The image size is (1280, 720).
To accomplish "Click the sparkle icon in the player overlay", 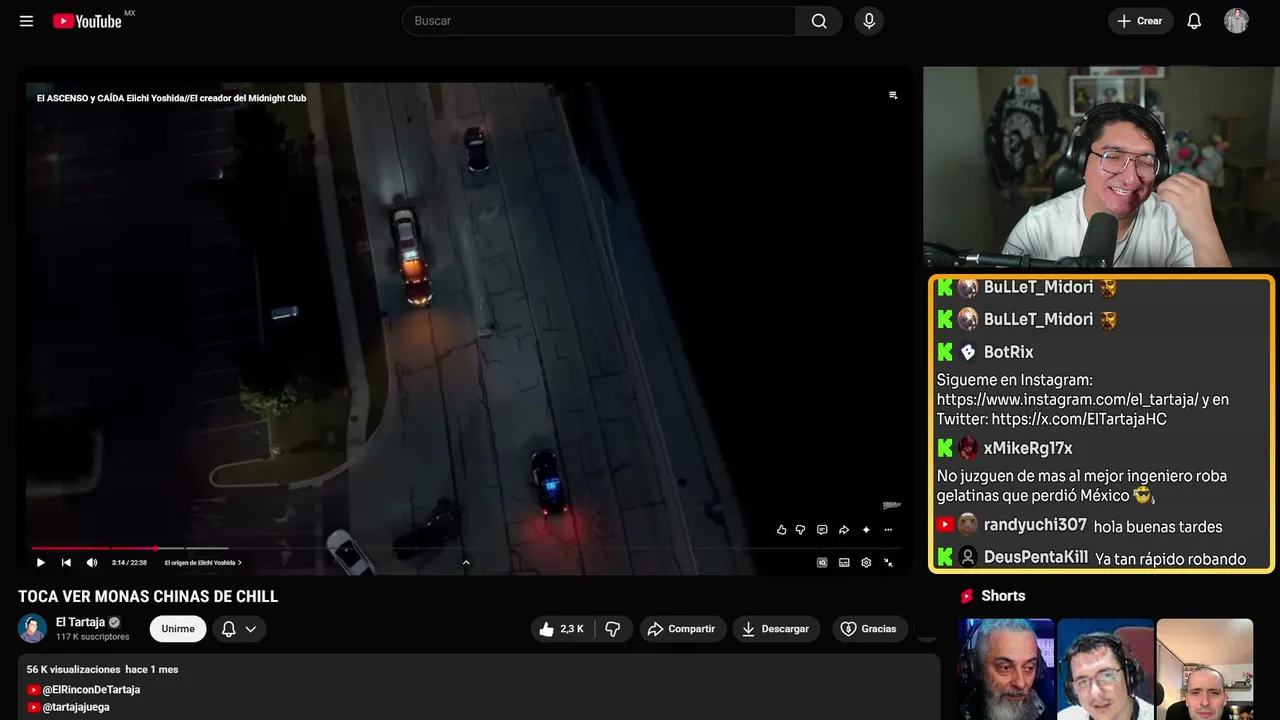I will [x=866, y=530].
